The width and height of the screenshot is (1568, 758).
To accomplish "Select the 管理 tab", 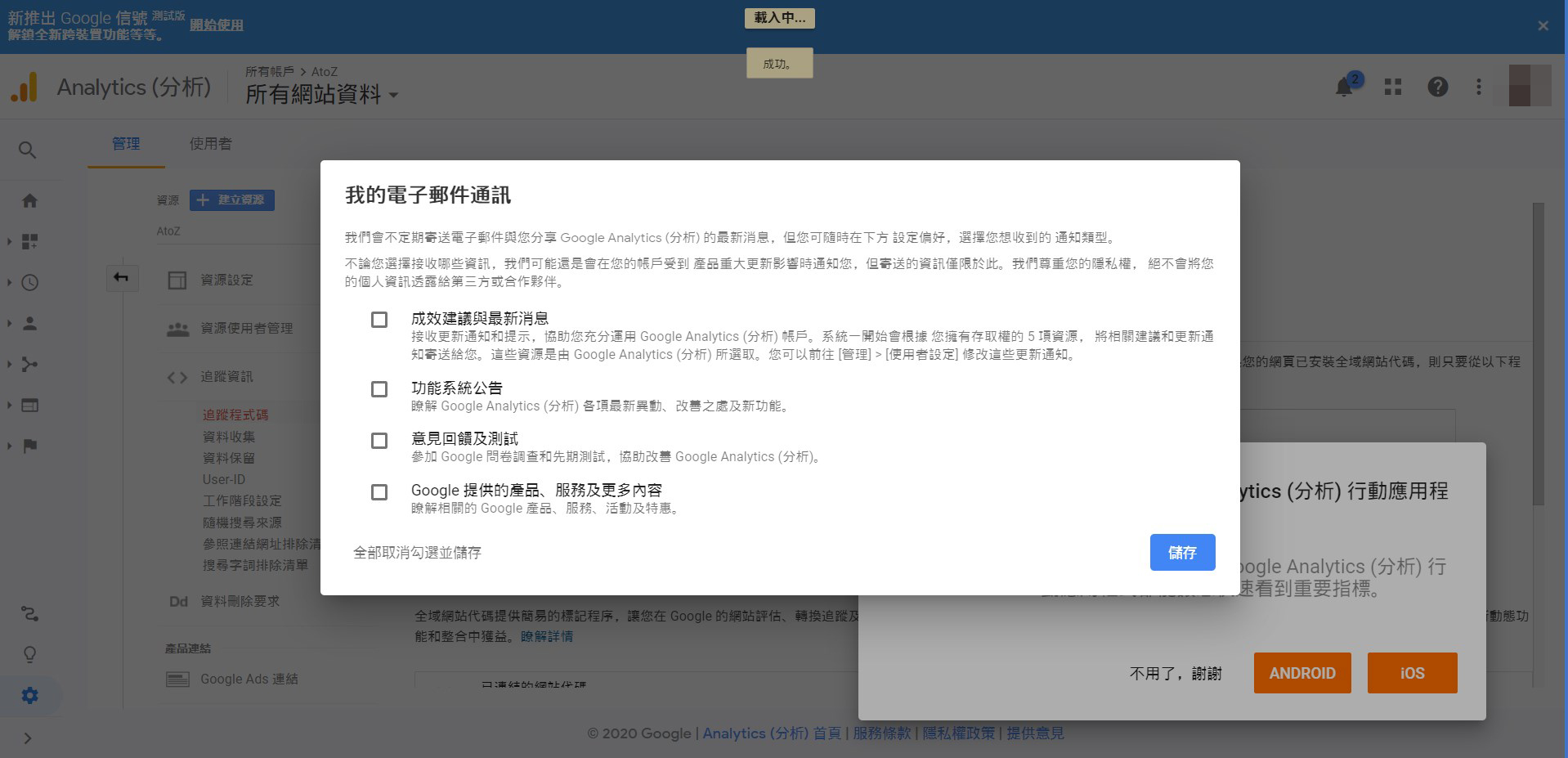I will coord(126,144).
